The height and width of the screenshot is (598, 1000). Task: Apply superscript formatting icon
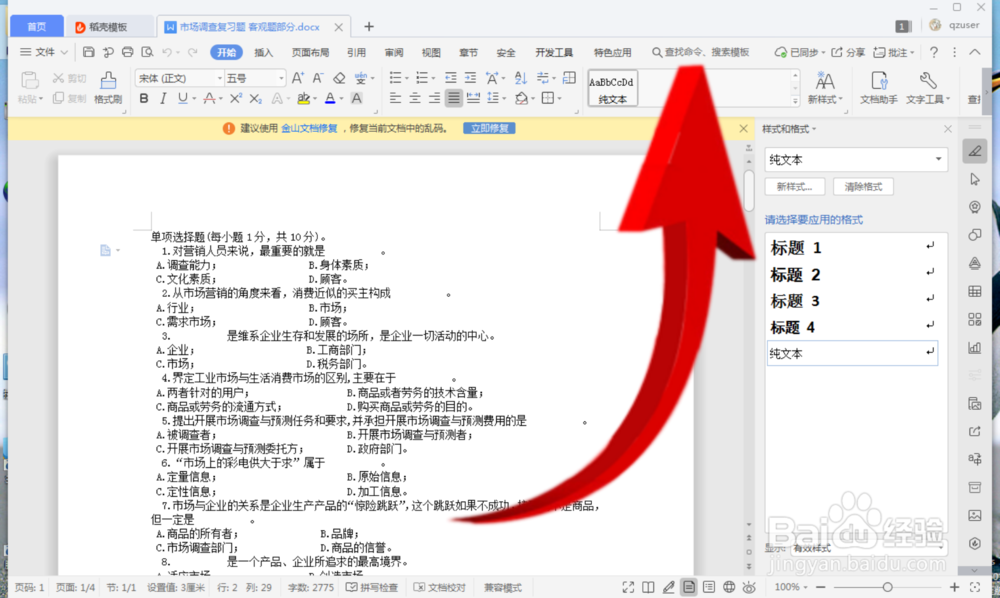click(x=236, y=98)
